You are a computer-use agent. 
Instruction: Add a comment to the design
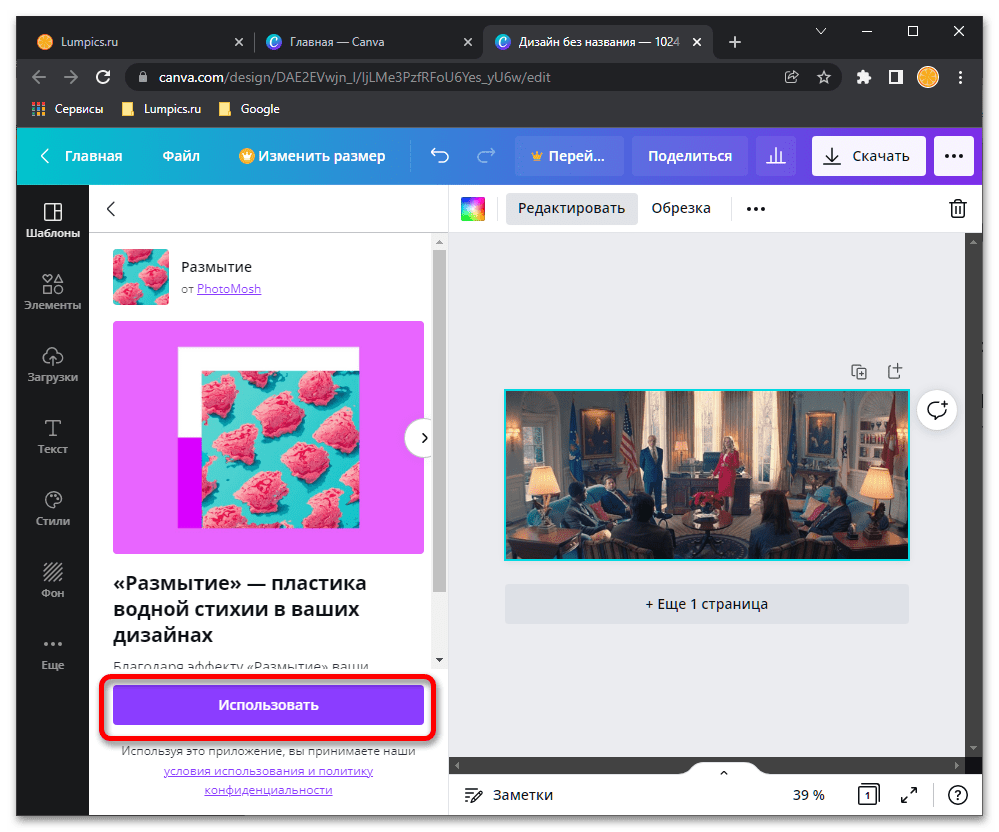tap(937, 410)
